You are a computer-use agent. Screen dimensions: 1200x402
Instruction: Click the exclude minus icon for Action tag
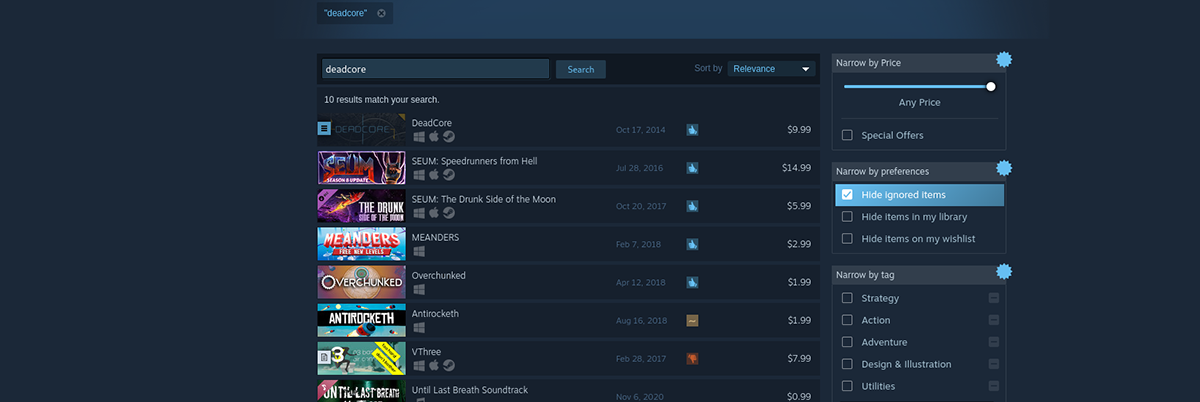(x=994, y=320)
